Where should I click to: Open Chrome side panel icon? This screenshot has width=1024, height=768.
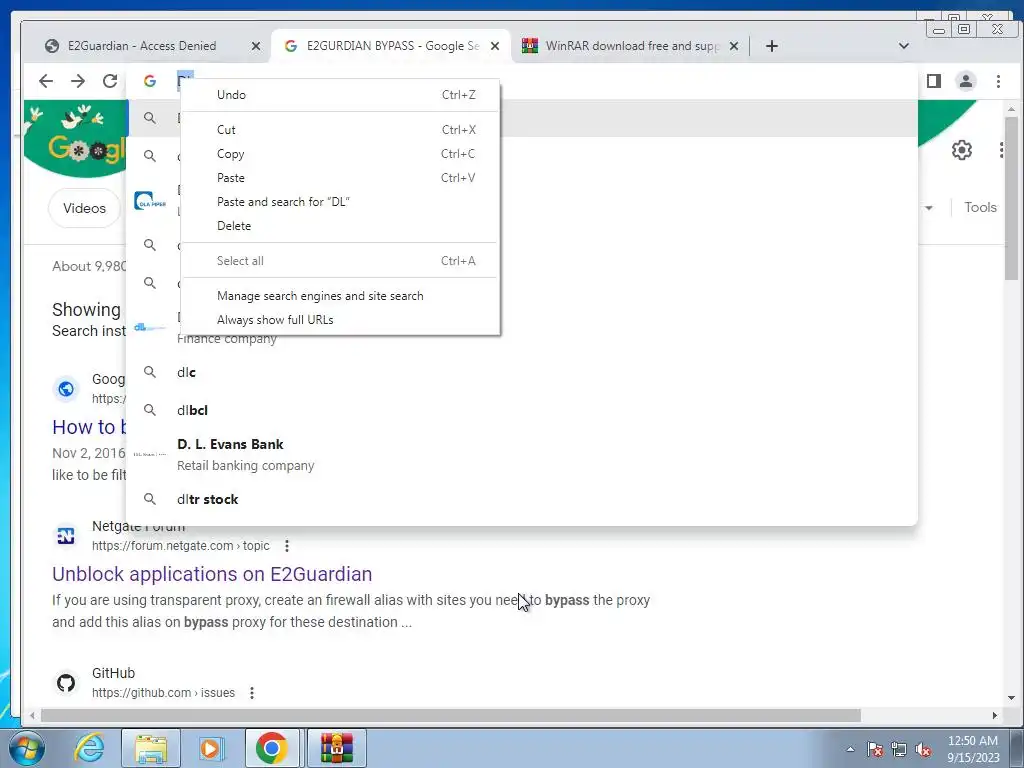934,81
